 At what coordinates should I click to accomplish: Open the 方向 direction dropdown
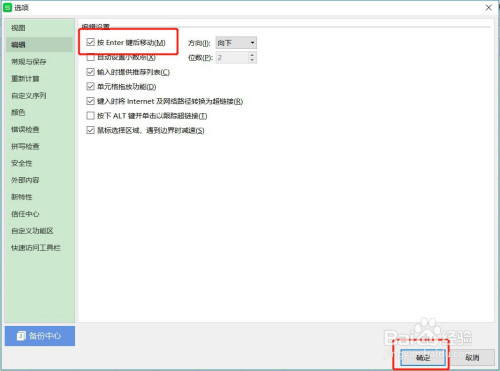pyautogui.click(x=236, y=43)
